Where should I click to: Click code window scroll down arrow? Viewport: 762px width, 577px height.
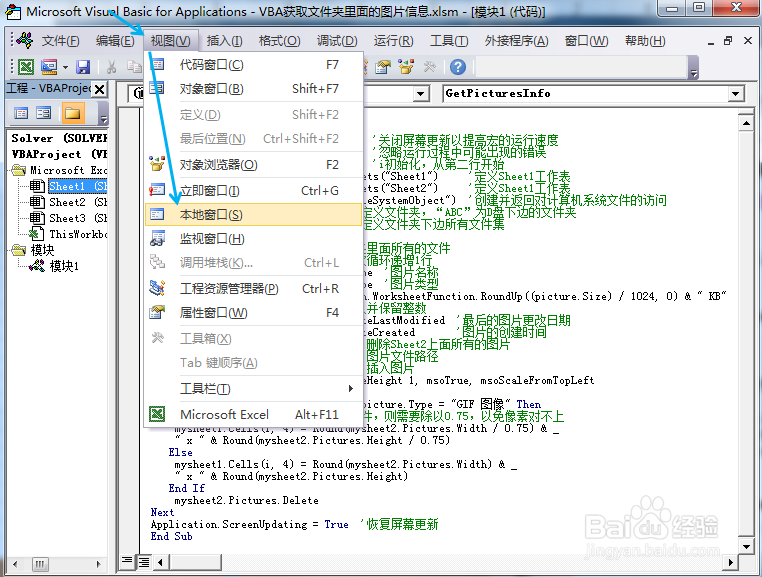(746, 546)
